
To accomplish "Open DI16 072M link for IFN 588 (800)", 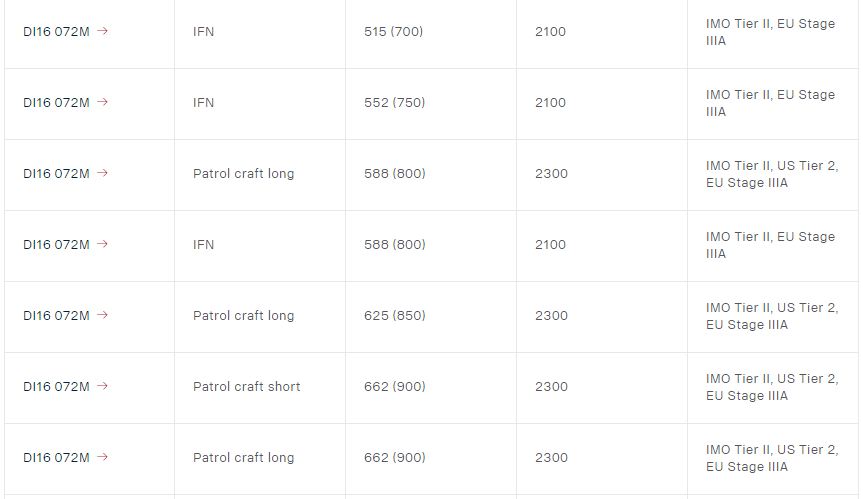I will (x=56, y=245).
